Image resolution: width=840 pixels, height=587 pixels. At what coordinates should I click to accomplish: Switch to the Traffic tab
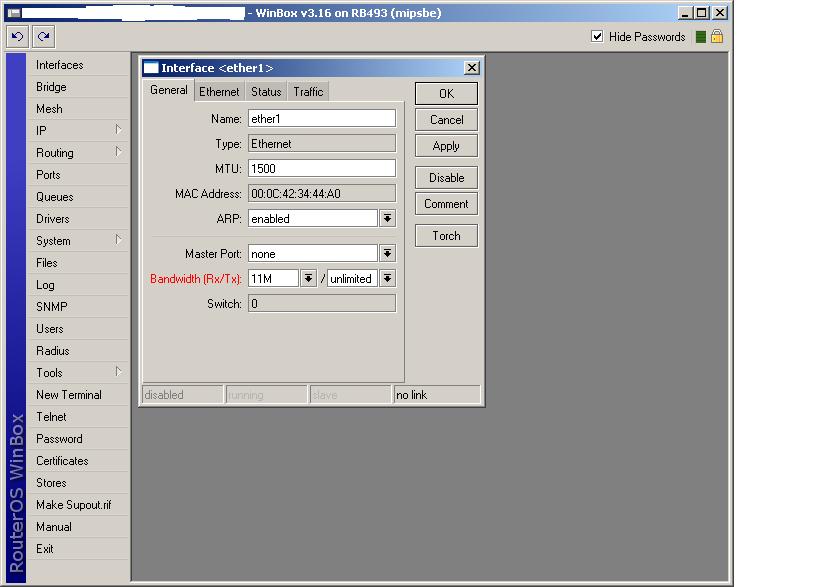coord(308,92)
